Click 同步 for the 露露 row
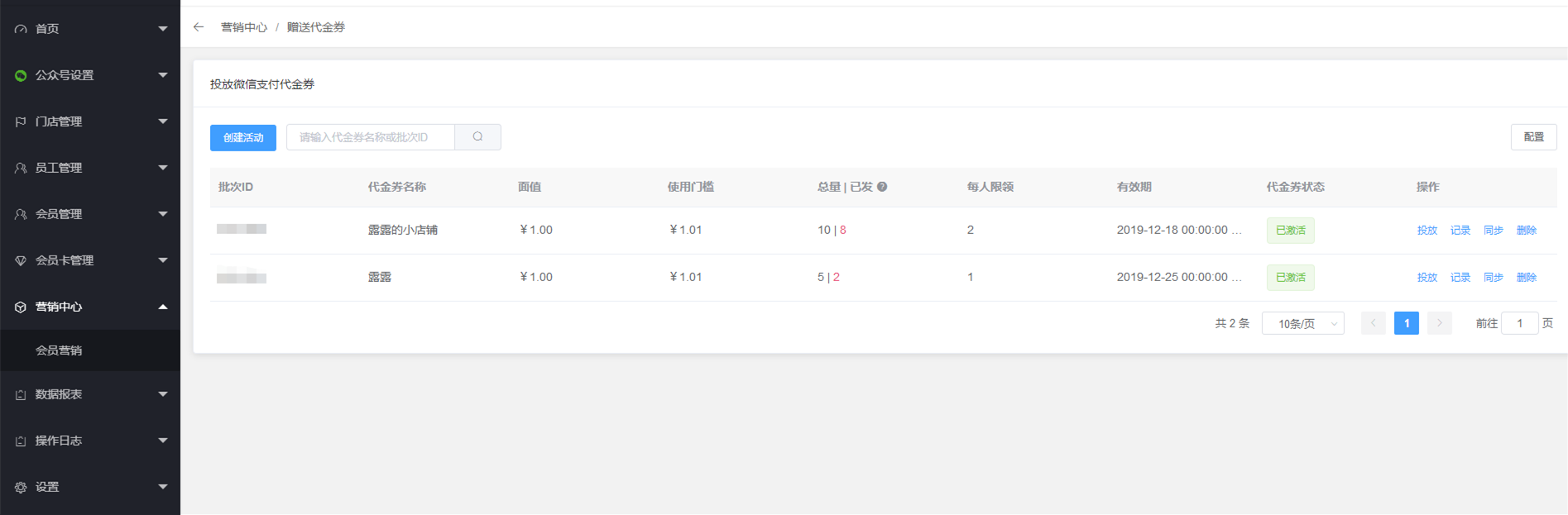 (1494, 278)
